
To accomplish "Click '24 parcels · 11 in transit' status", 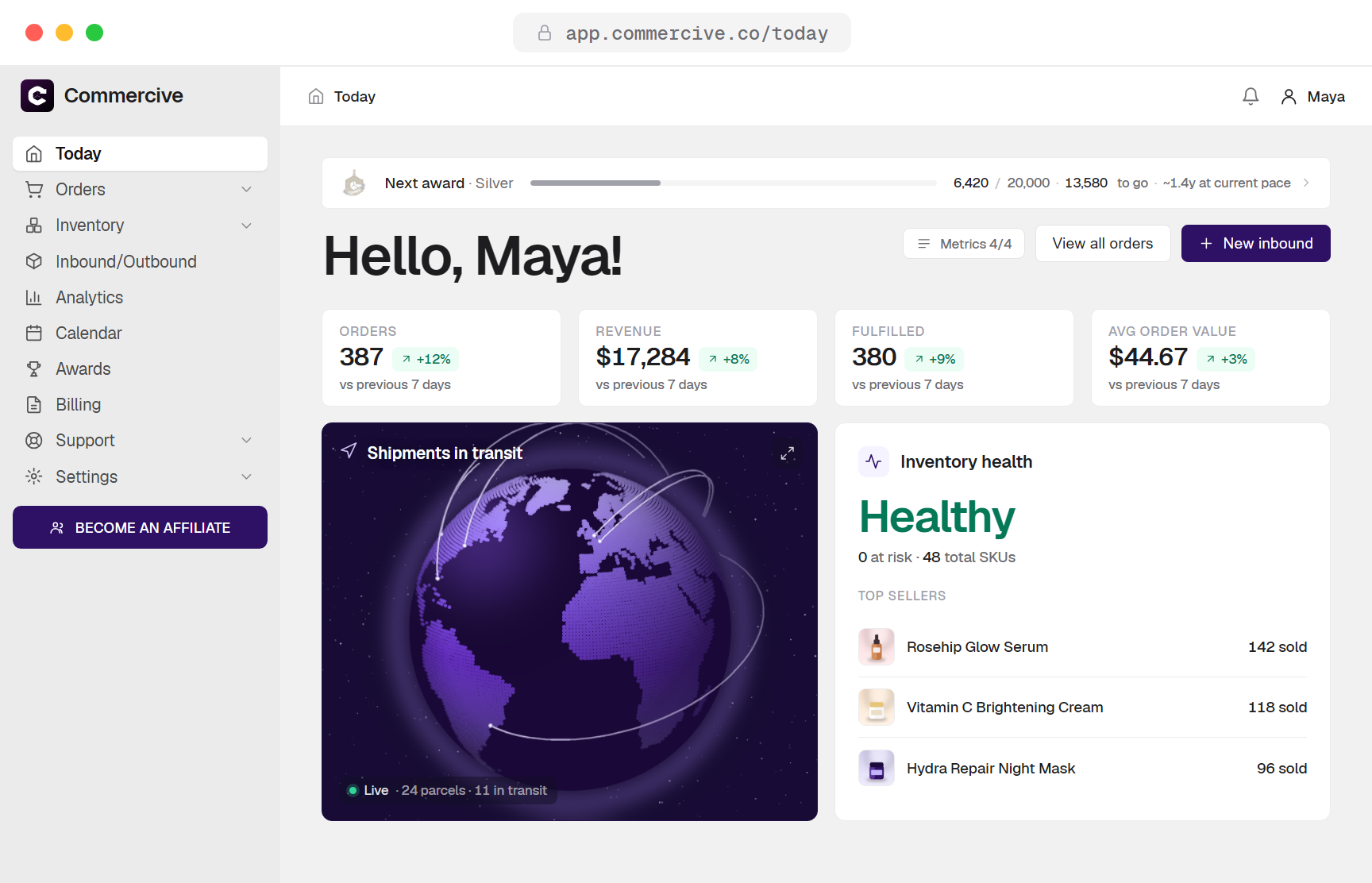I will 474,790.
